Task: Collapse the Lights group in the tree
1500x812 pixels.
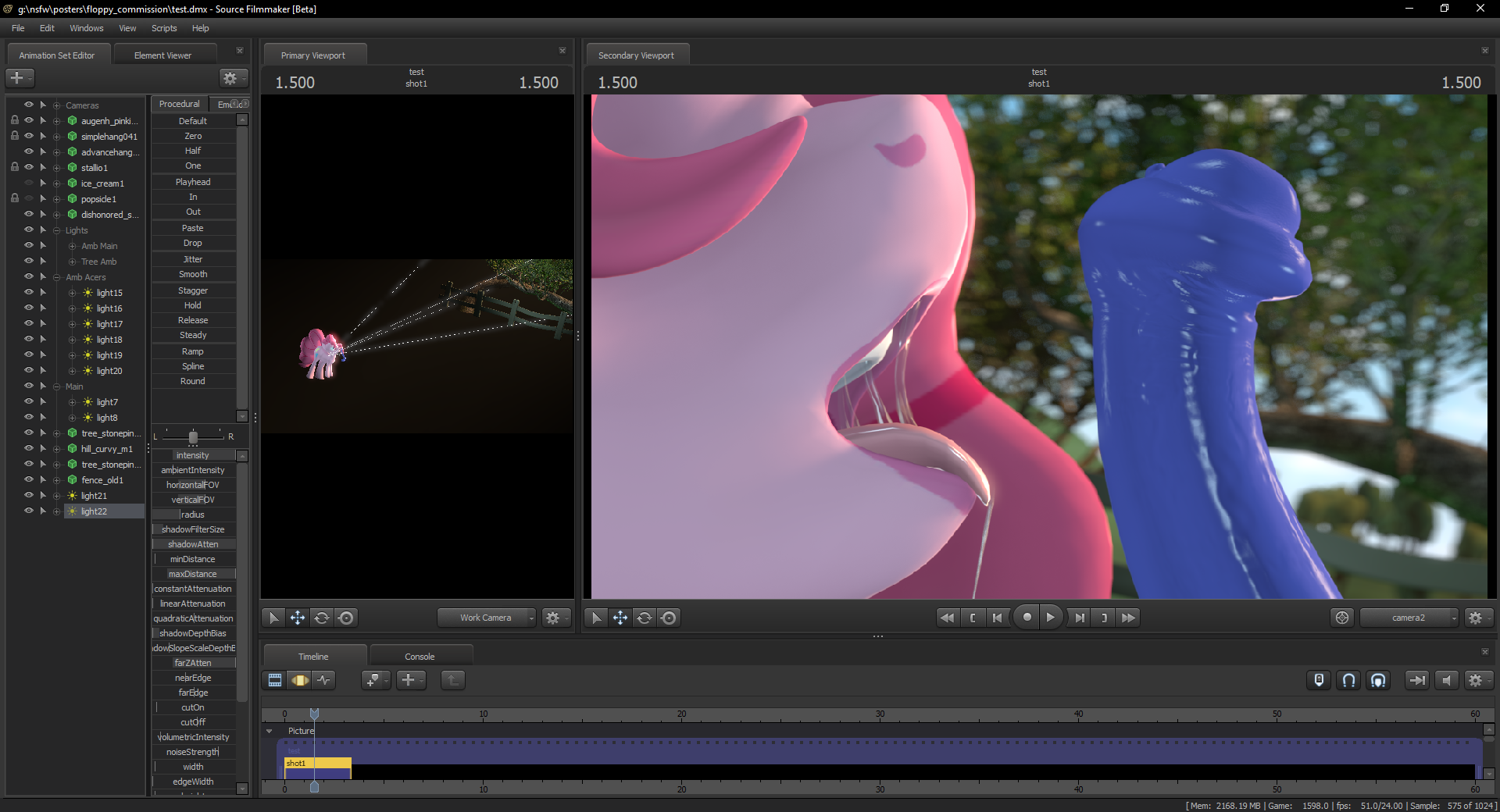Action: (57, 230)
